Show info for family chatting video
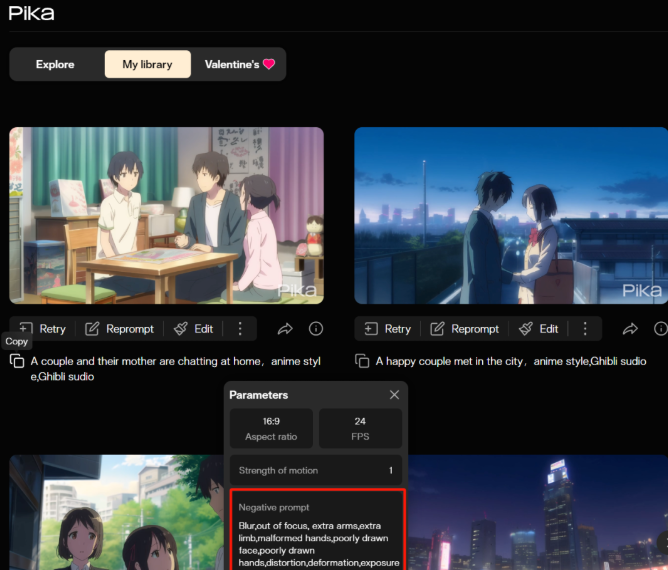The width and height of the screenshot is (668, 570). click(316, 328)
